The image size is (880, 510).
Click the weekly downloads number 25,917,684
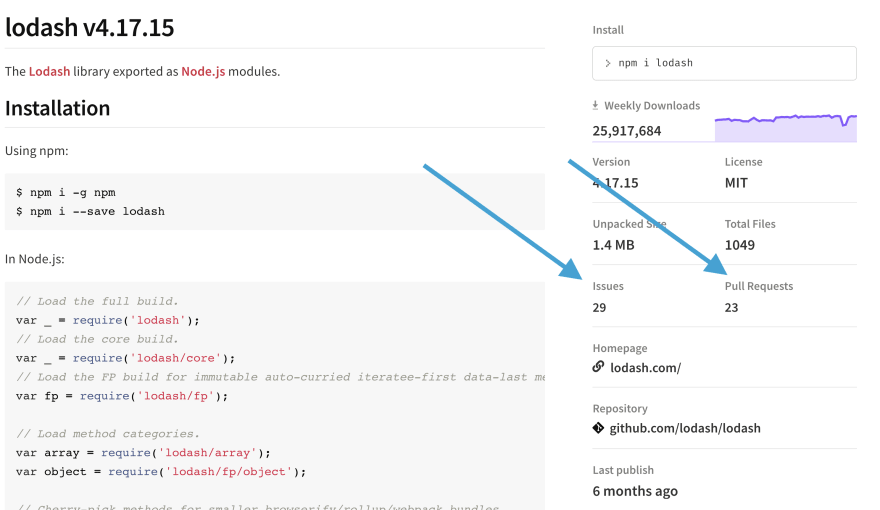point(627,131)
